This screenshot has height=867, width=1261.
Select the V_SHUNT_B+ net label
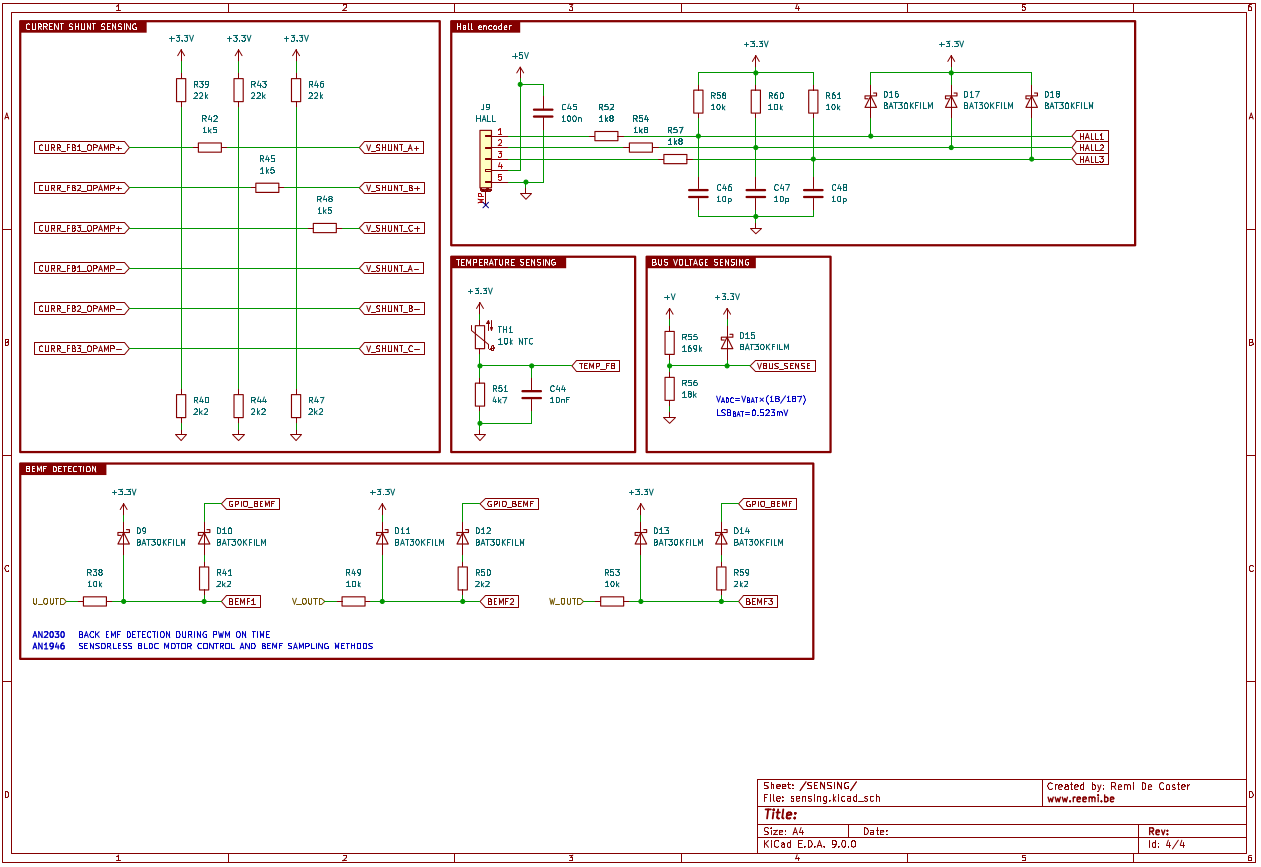pyautogui.click(x=391, y=188)
